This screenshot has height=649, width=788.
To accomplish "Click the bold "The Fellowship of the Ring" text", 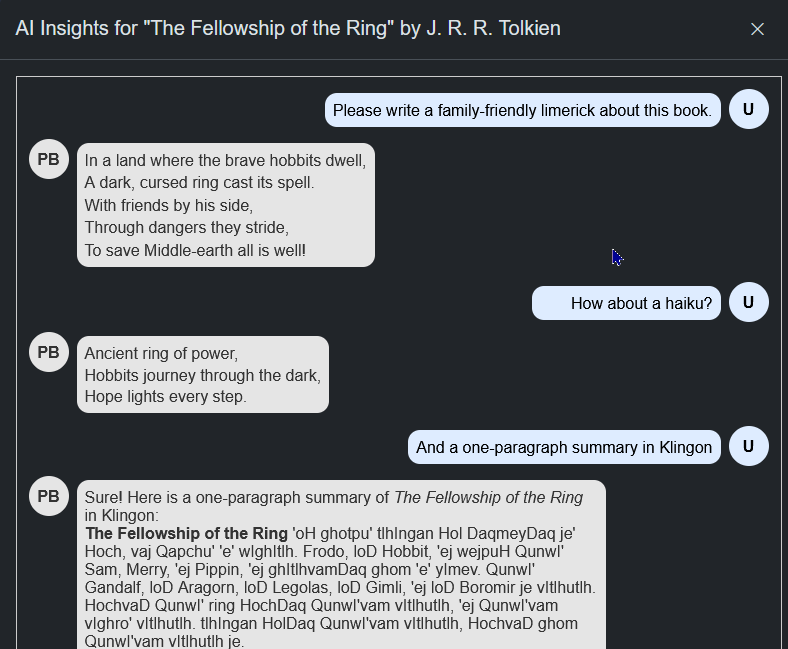I will (x=187, y=534).
